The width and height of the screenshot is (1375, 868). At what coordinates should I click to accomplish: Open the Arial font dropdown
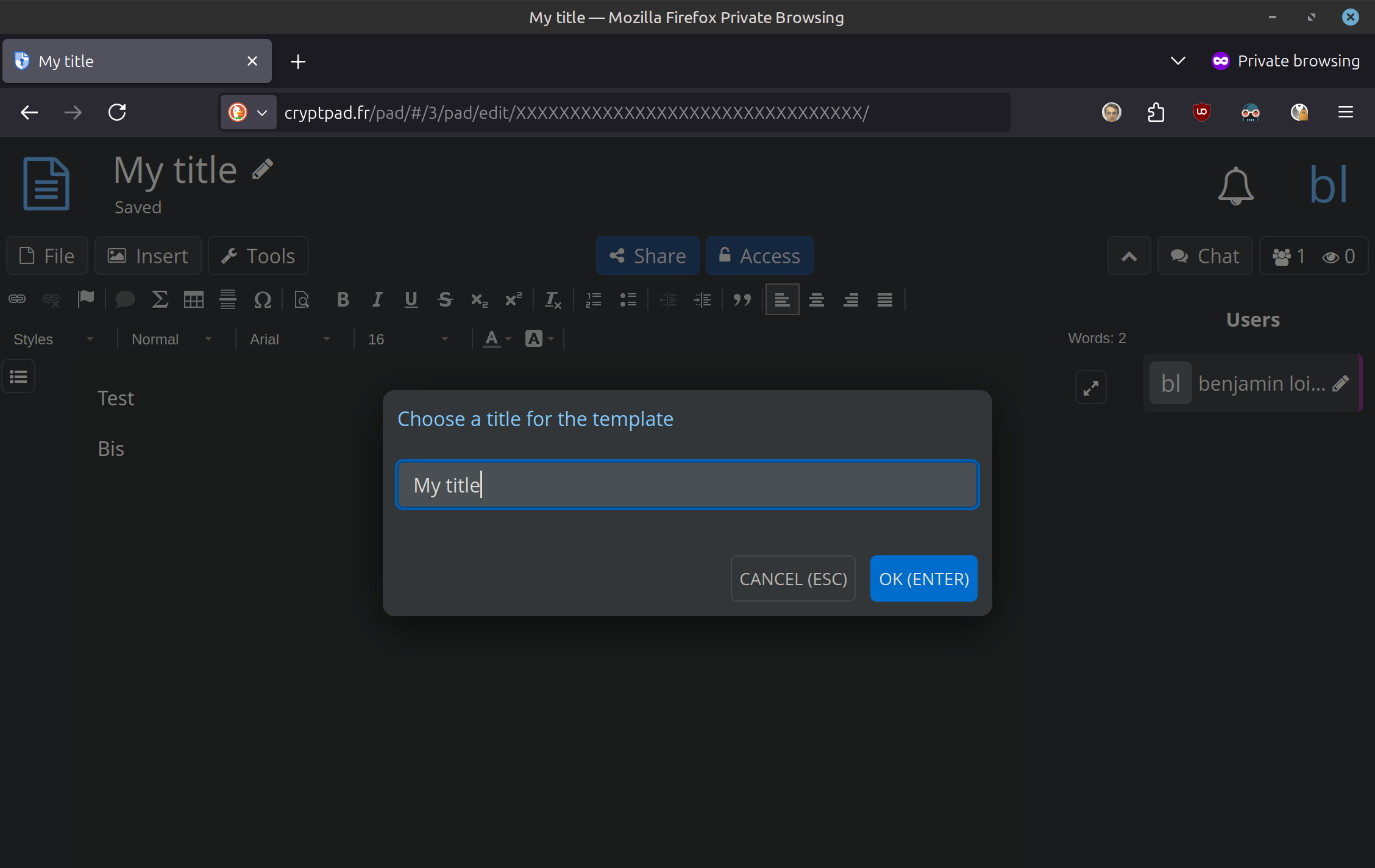click(290, 339)
